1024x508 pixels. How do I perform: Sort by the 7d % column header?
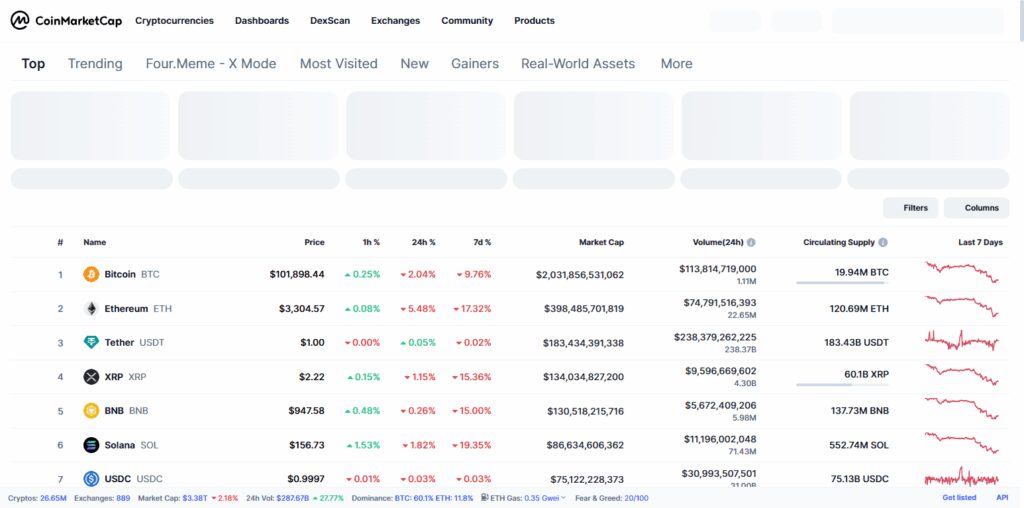coord(482,242)
